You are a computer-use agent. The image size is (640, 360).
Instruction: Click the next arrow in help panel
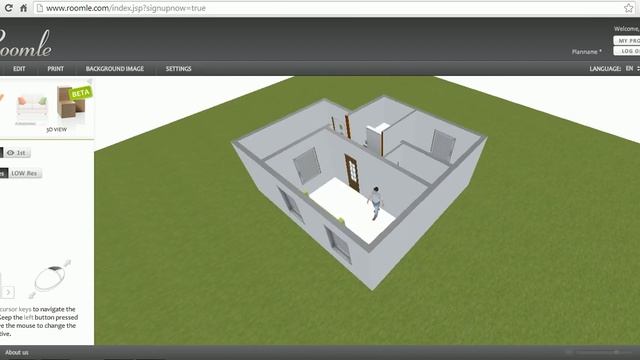tap(8, 292)
